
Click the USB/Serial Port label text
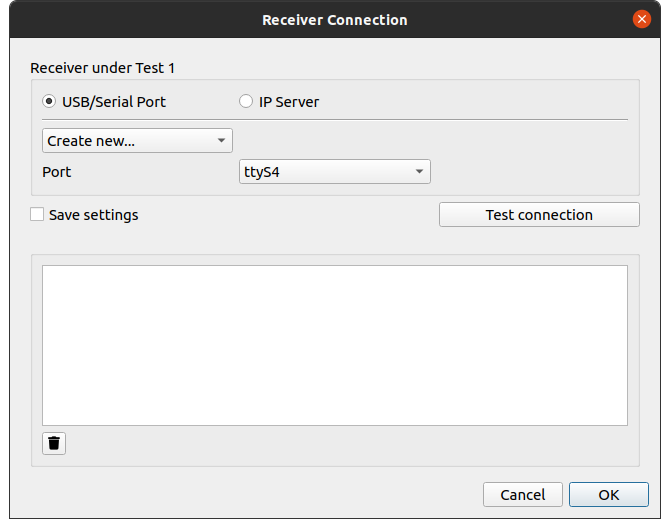(x=114, y=102)
